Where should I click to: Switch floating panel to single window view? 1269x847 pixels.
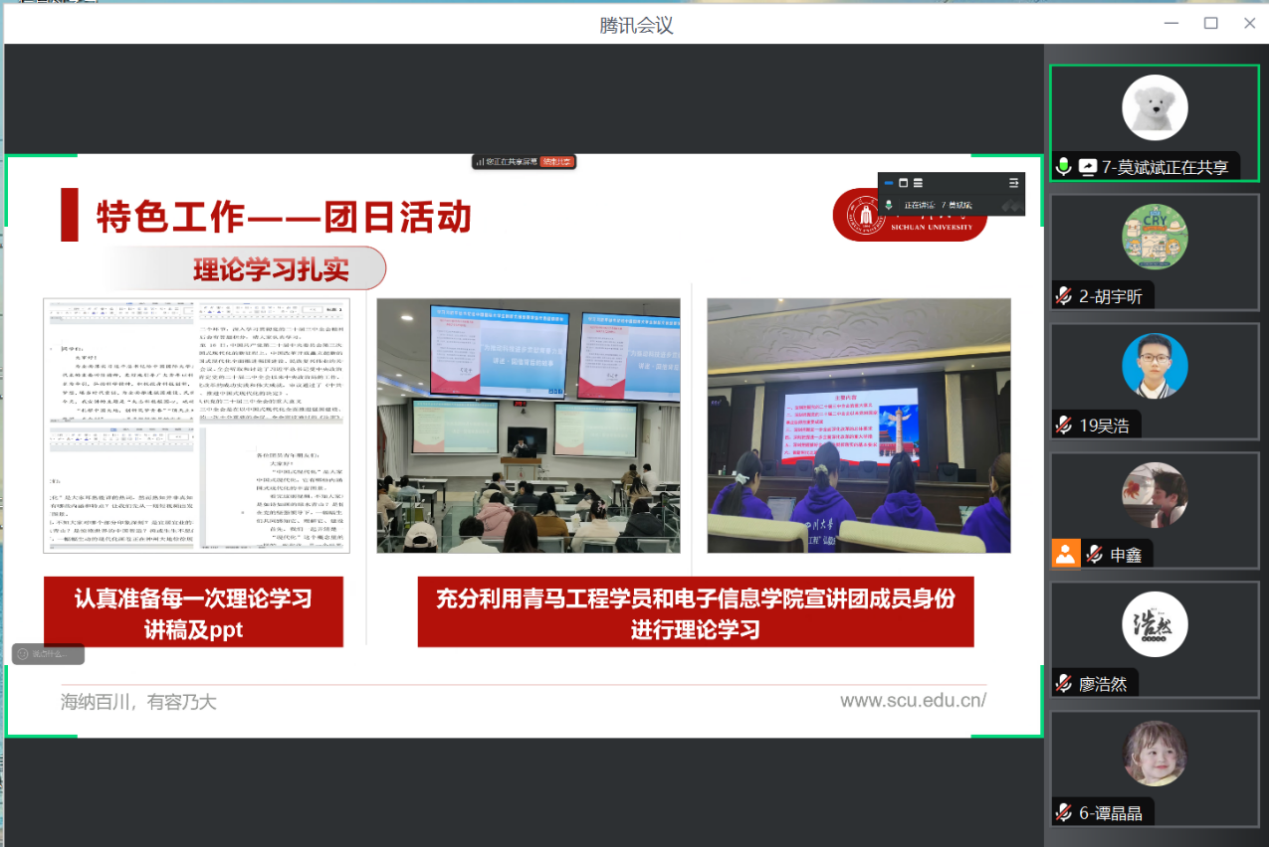tap(903, 183)
